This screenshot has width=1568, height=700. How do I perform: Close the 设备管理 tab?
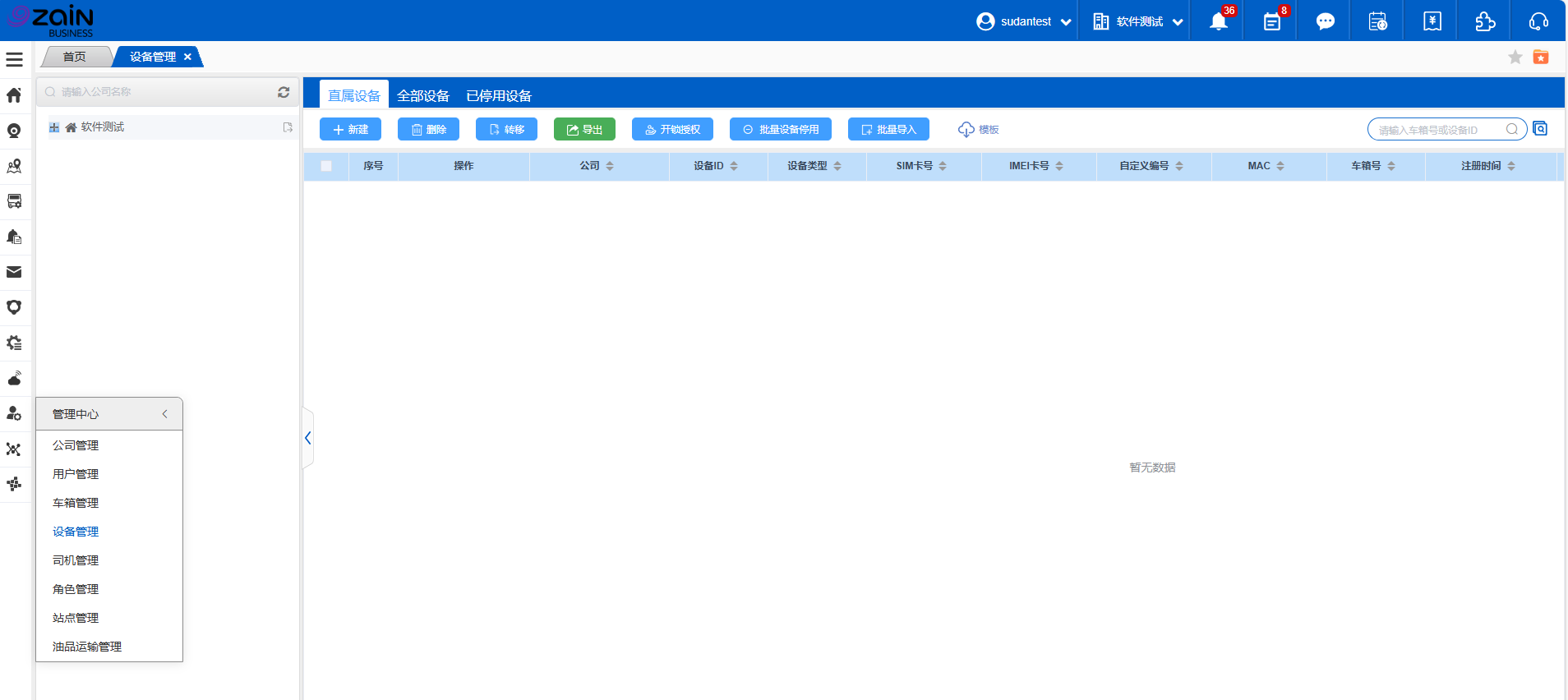(x=187, y=57)
